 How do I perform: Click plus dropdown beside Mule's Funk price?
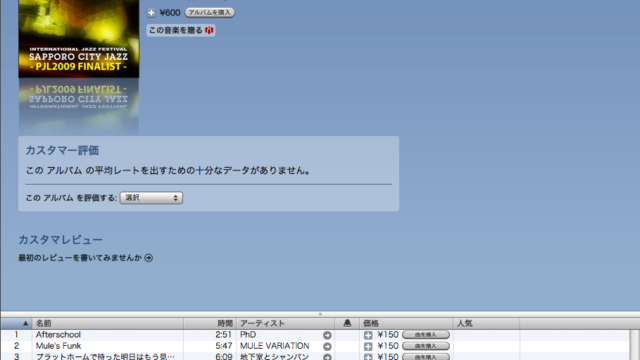coord(368,346)
